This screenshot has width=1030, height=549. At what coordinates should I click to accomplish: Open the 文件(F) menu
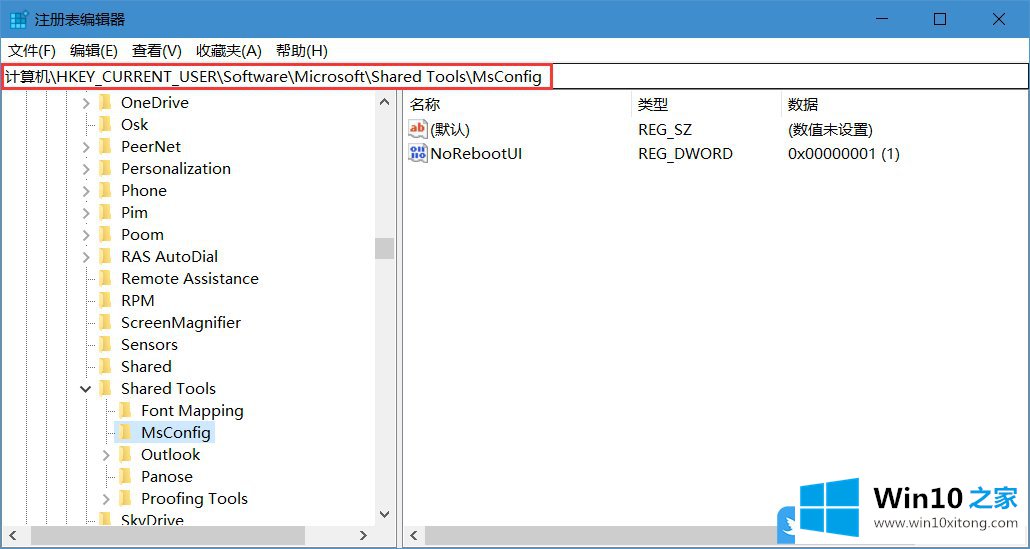pyautogui.click(x=32, y=51)
